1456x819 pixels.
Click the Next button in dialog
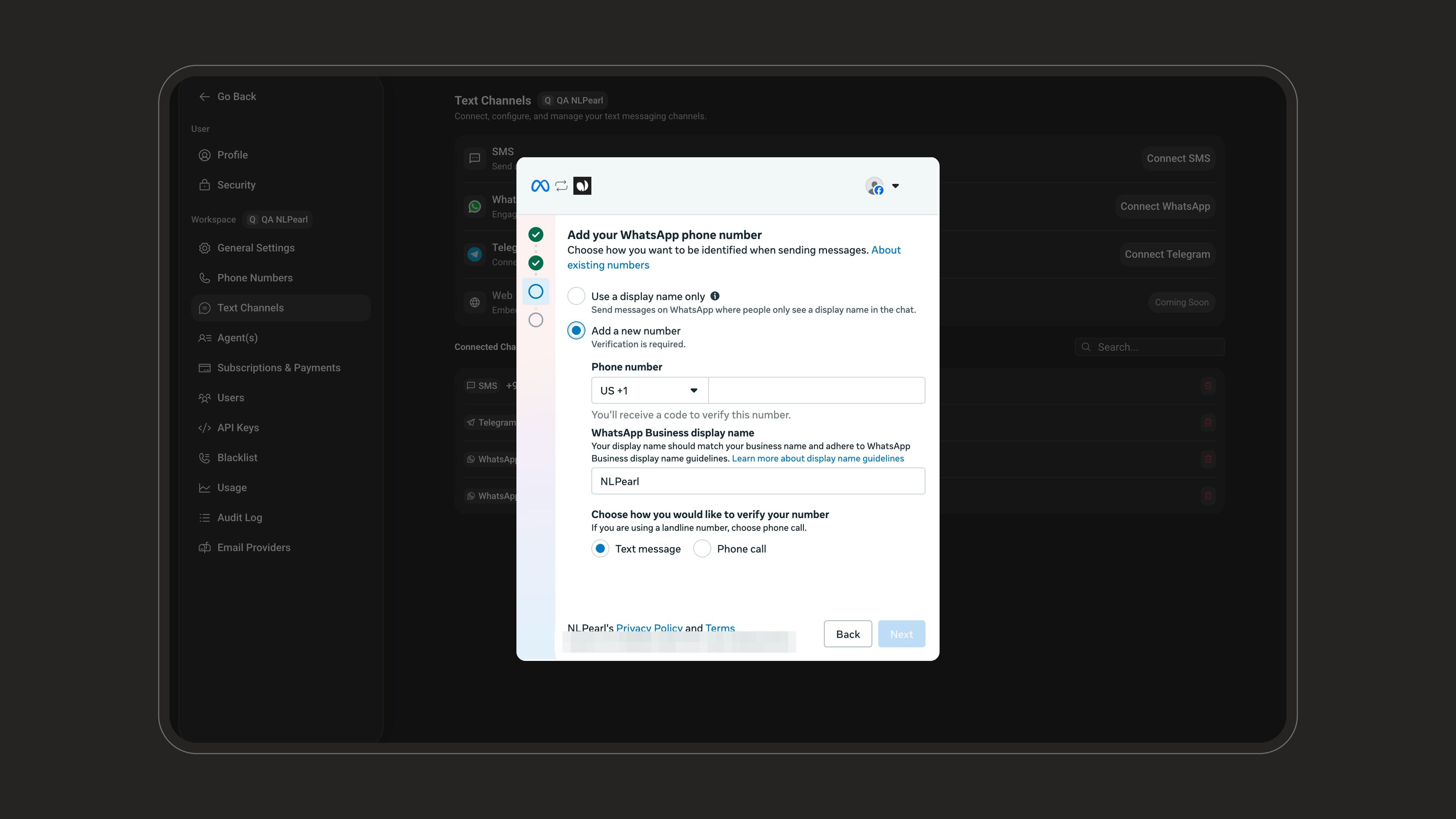coord(901,634)
